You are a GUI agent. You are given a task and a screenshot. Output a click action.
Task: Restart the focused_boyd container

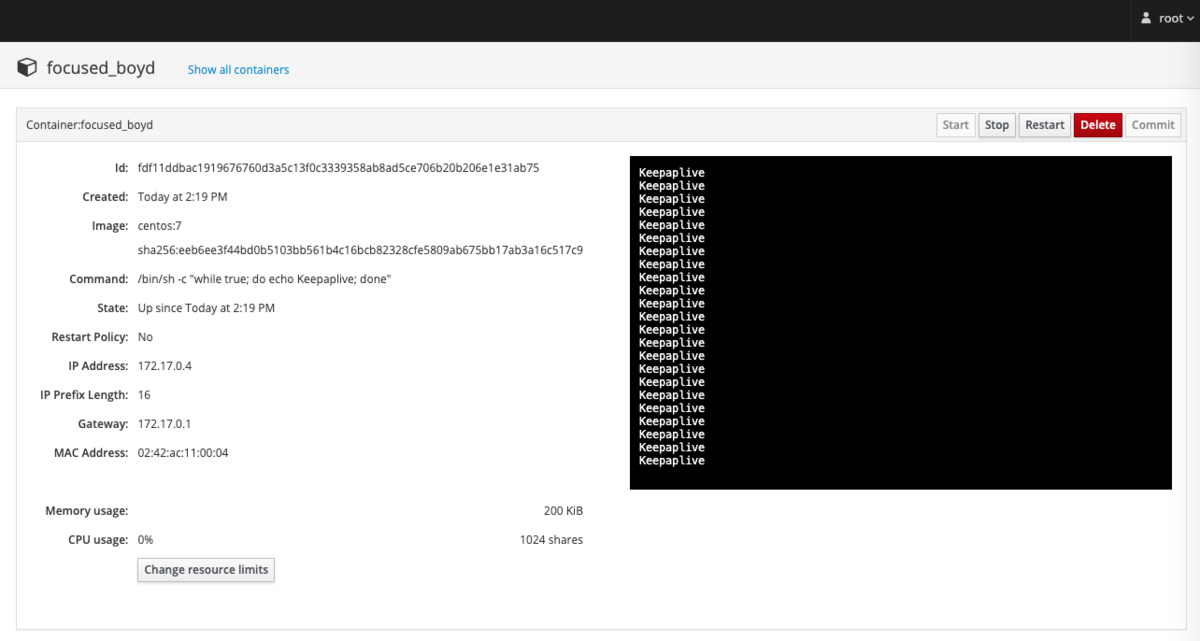click(1044, 124)
